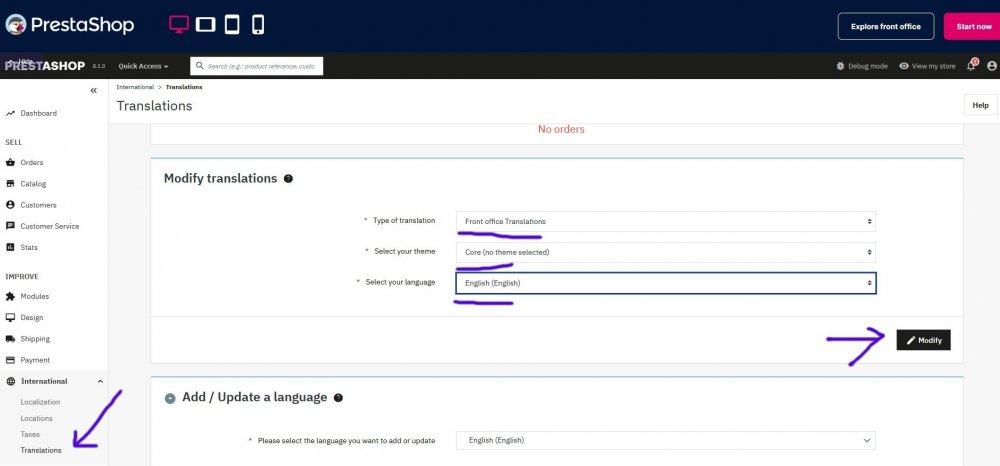Click International breadcrumb link
The image size is (1000, 466).
coord(135,87)
